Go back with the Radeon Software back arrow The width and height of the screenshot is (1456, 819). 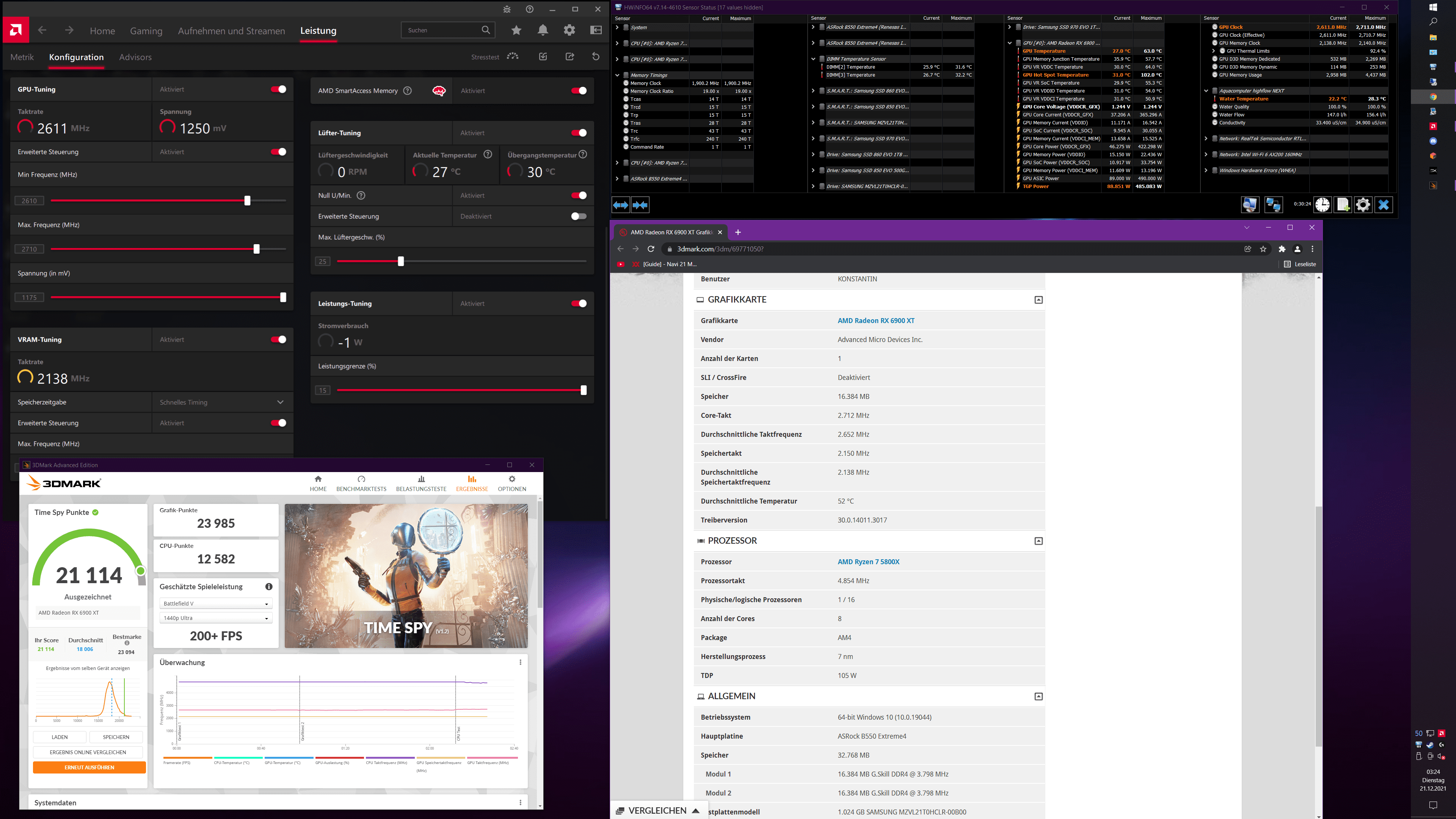coord(42,30)
